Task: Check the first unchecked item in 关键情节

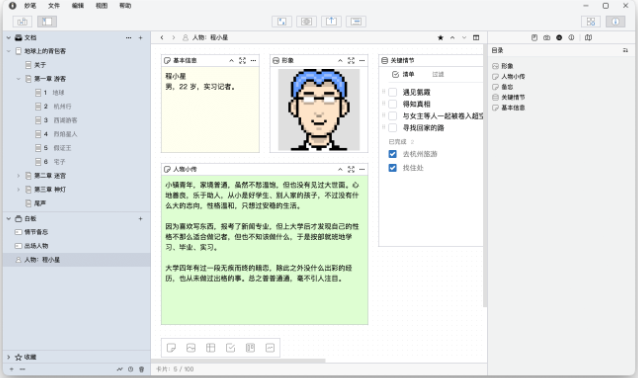Action: tap(393, 92)
